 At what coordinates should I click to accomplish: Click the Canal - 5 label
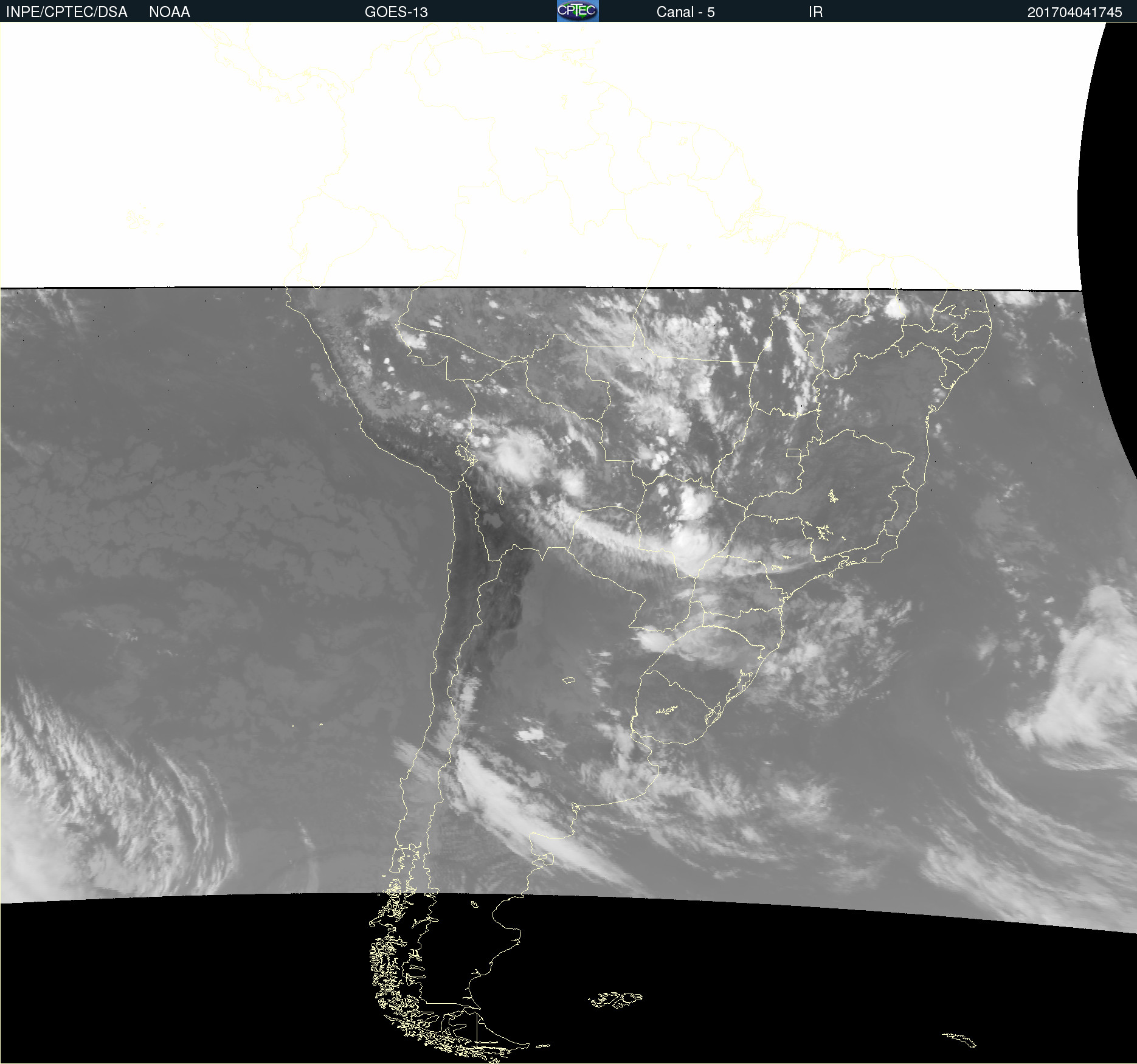[x=685, y=12]
